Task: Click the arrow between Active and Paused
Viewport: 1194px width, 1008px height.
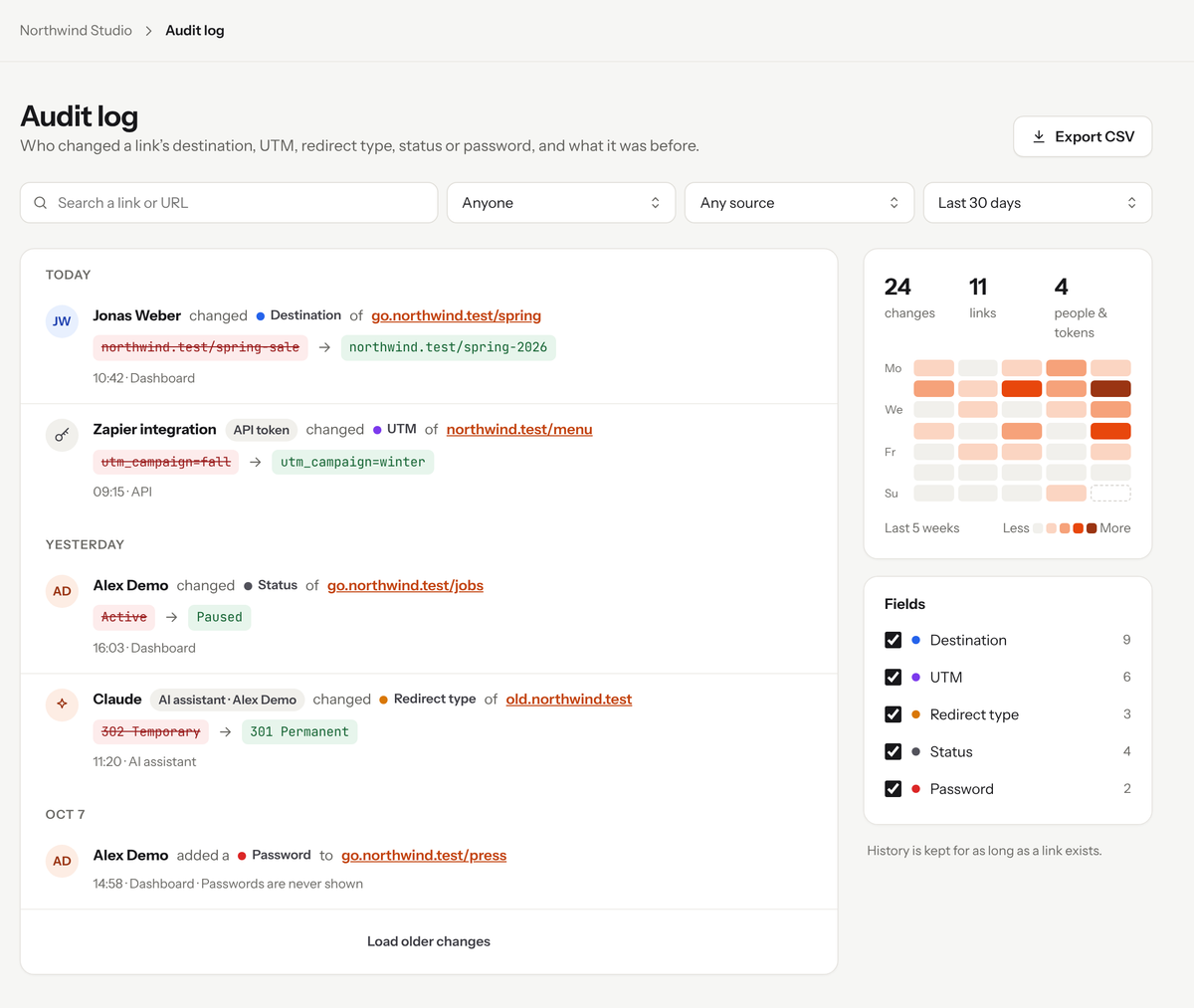Action: 171,617
